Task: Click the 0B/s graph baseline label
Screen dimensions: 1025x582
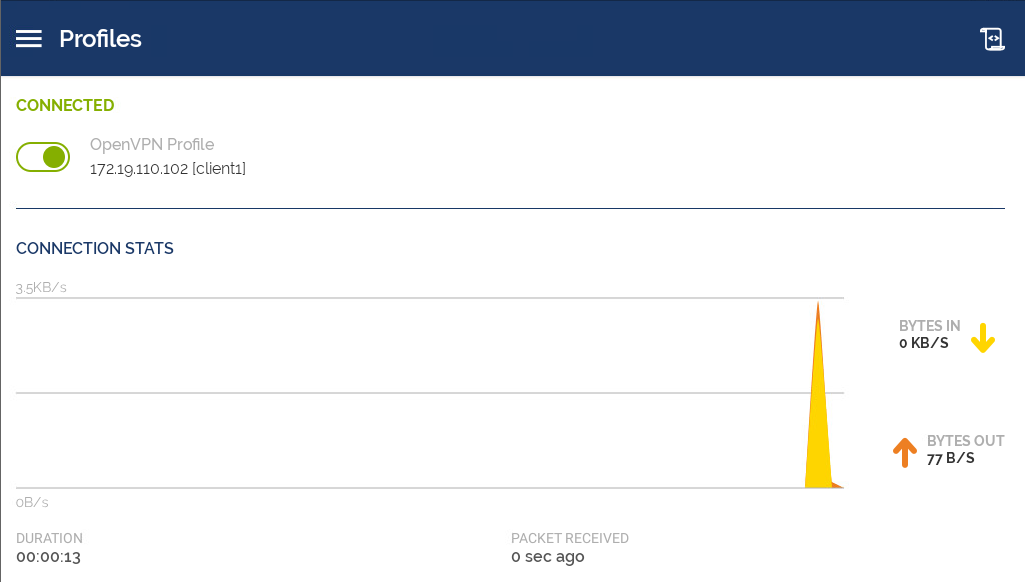Action: [32, 502]
